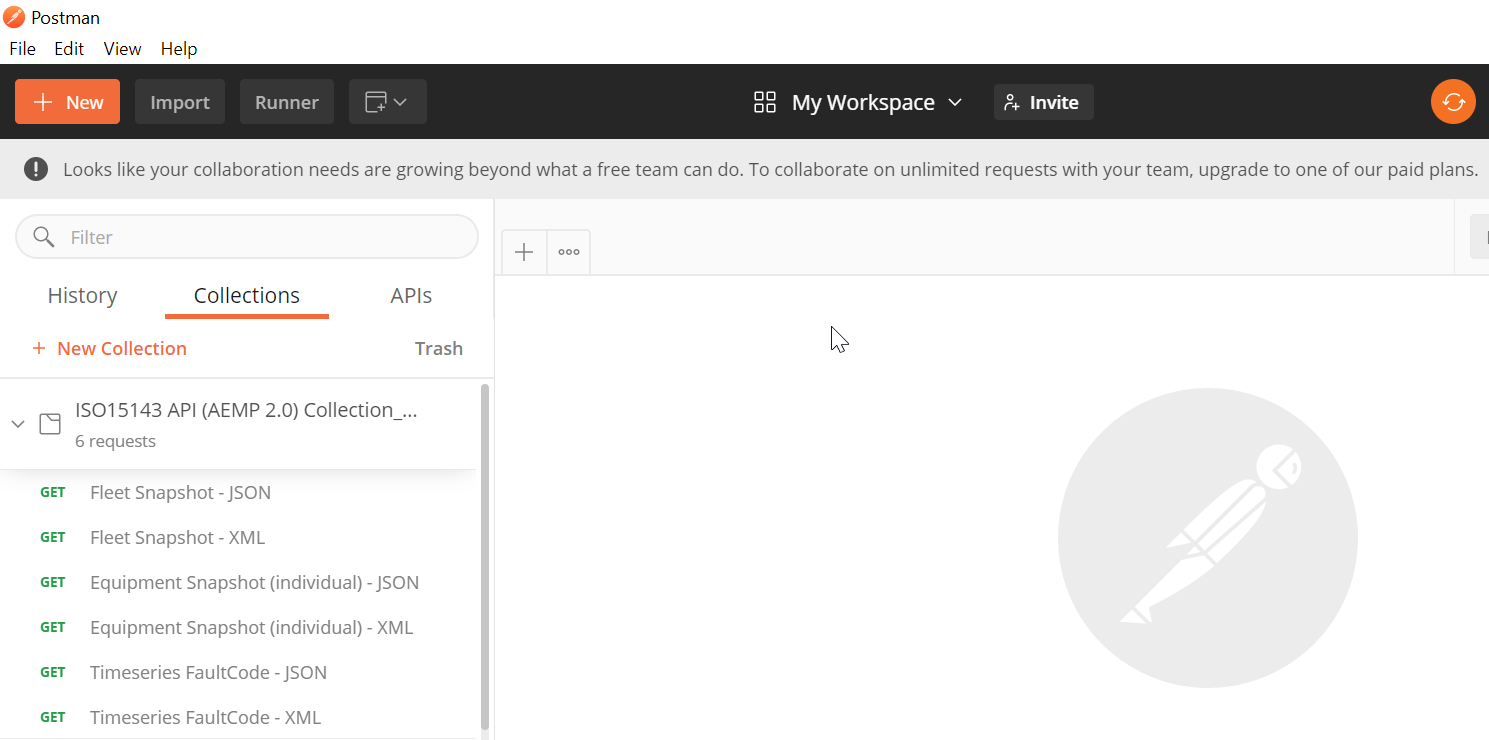The width and height of the screenshot is (1489, 740).
Task: Open the Help menu
Action: point(179,49)
